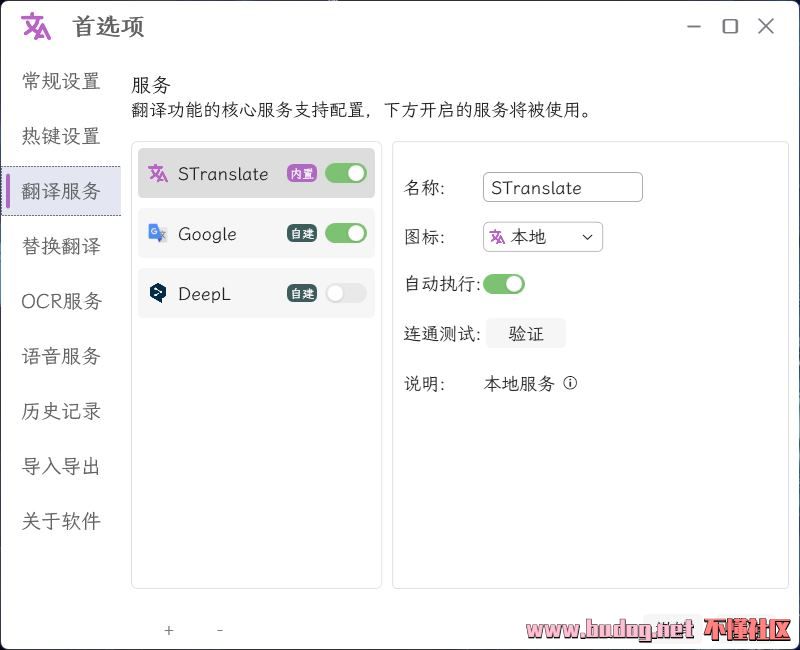Open 关于软件 section
800x650 pixels.
61,521
